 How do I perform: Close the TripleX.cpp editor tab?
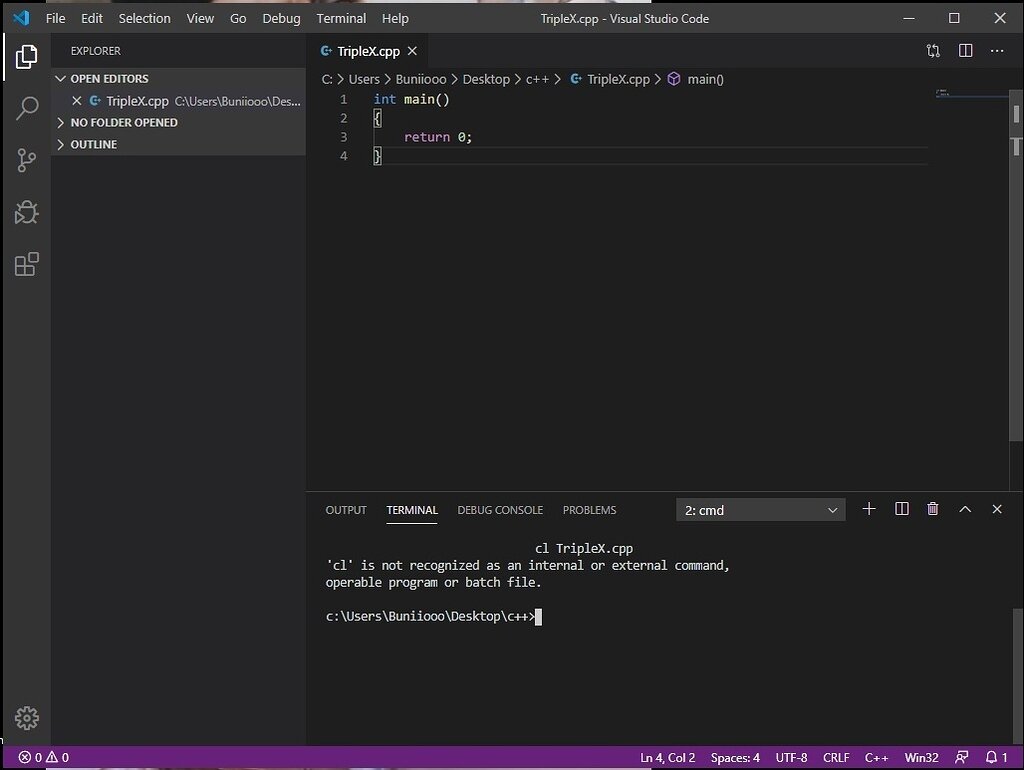(412, 51)
